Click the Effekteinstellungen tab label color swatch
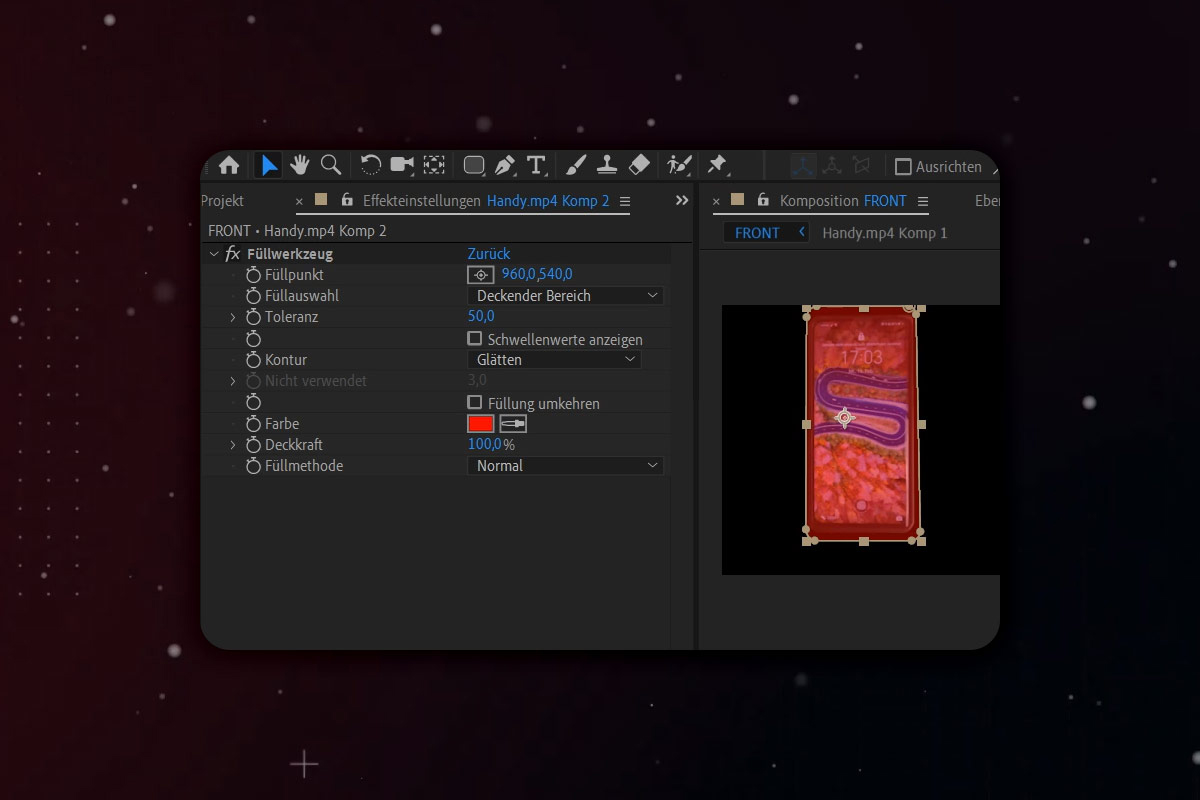This screenshot has height=800, width=1200. (x=321, y=199)
